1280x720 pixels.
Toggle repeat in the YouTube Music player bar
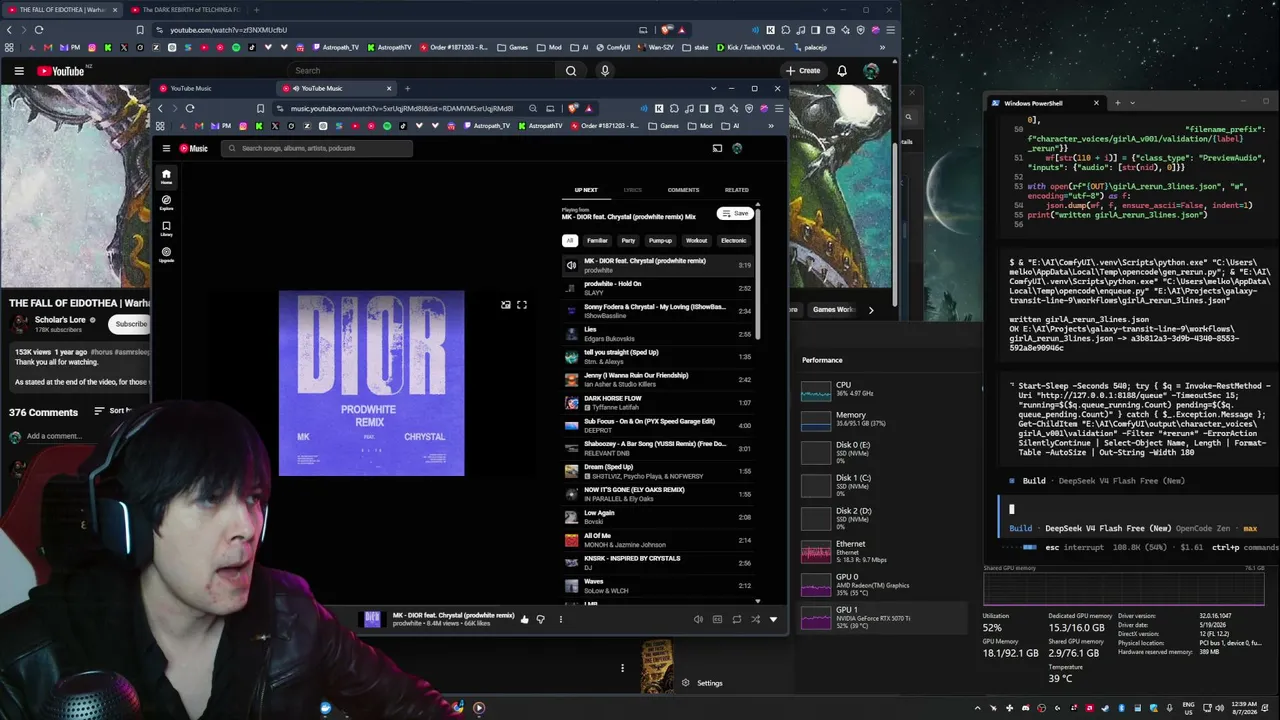click(x=737, y=619)
